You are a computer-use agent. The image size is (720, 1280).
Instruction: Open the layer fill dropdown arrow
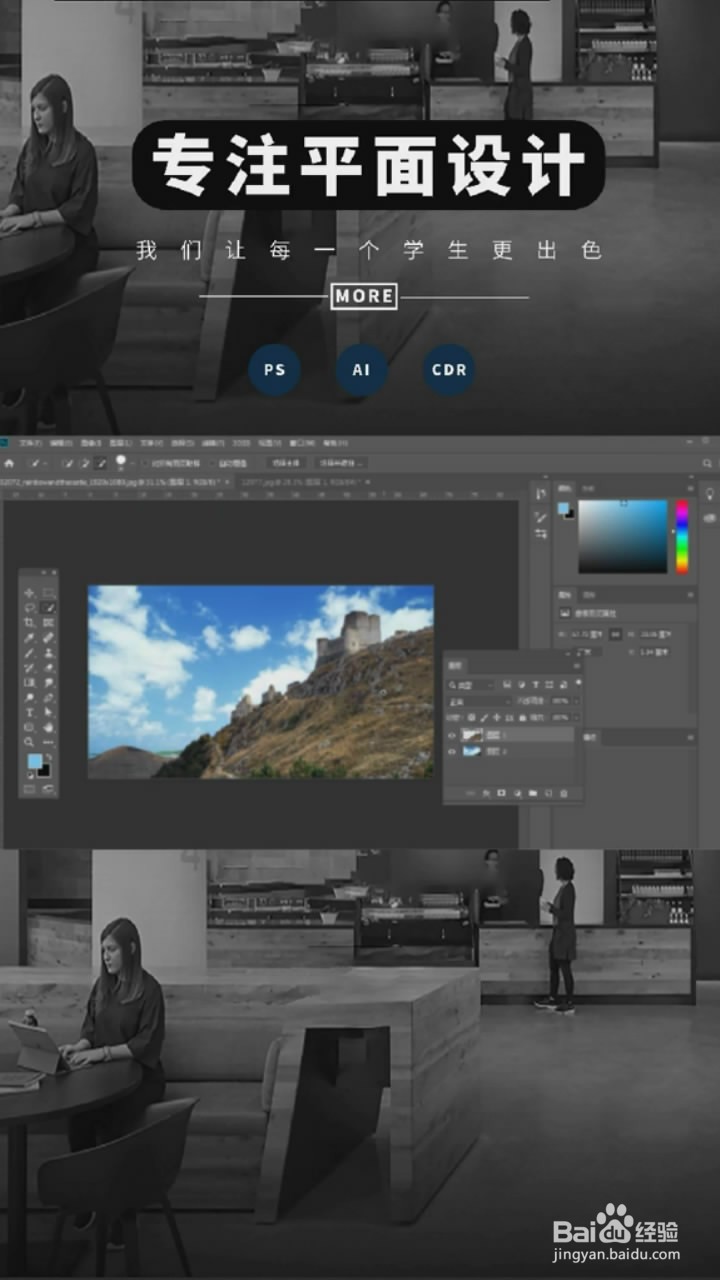click(576, 718)
